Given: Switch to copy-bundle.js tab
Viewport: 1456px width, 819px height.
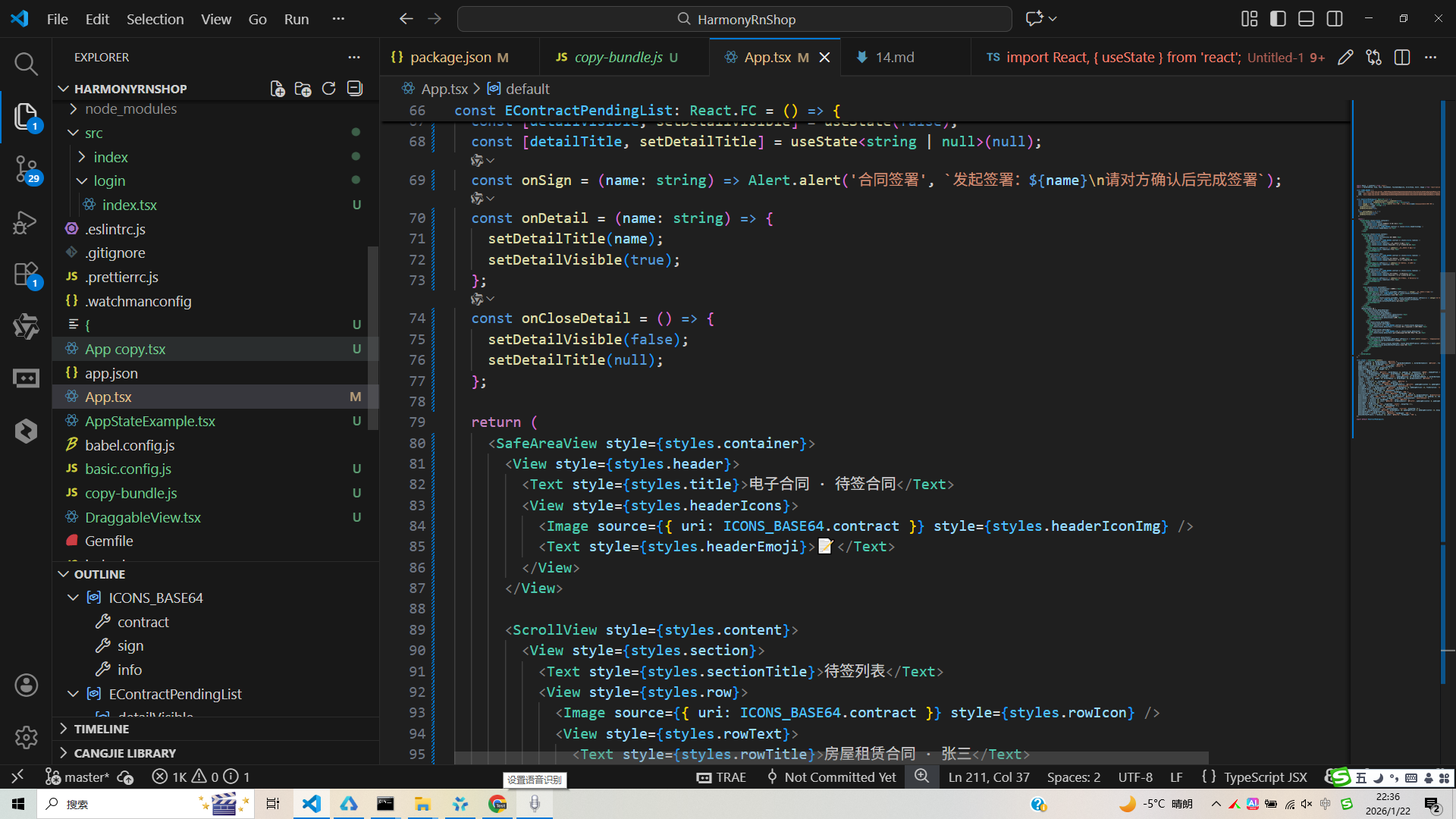Looking at the screenshot, I should click(624, 58).
